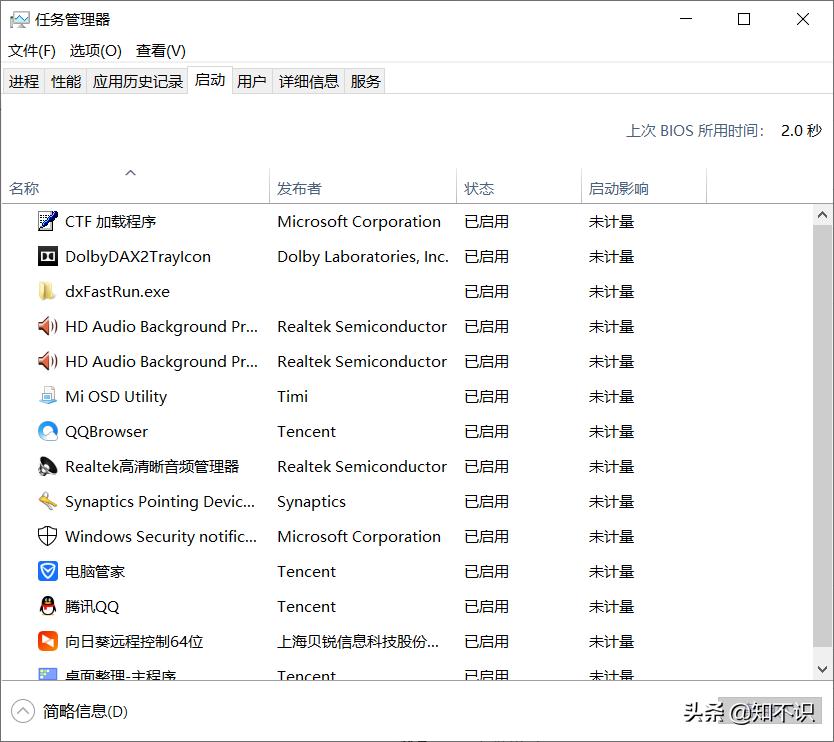
Task: Select the dxFastRun.exe yellow icon
Action: pyautogui.click(x=47, y=291)
